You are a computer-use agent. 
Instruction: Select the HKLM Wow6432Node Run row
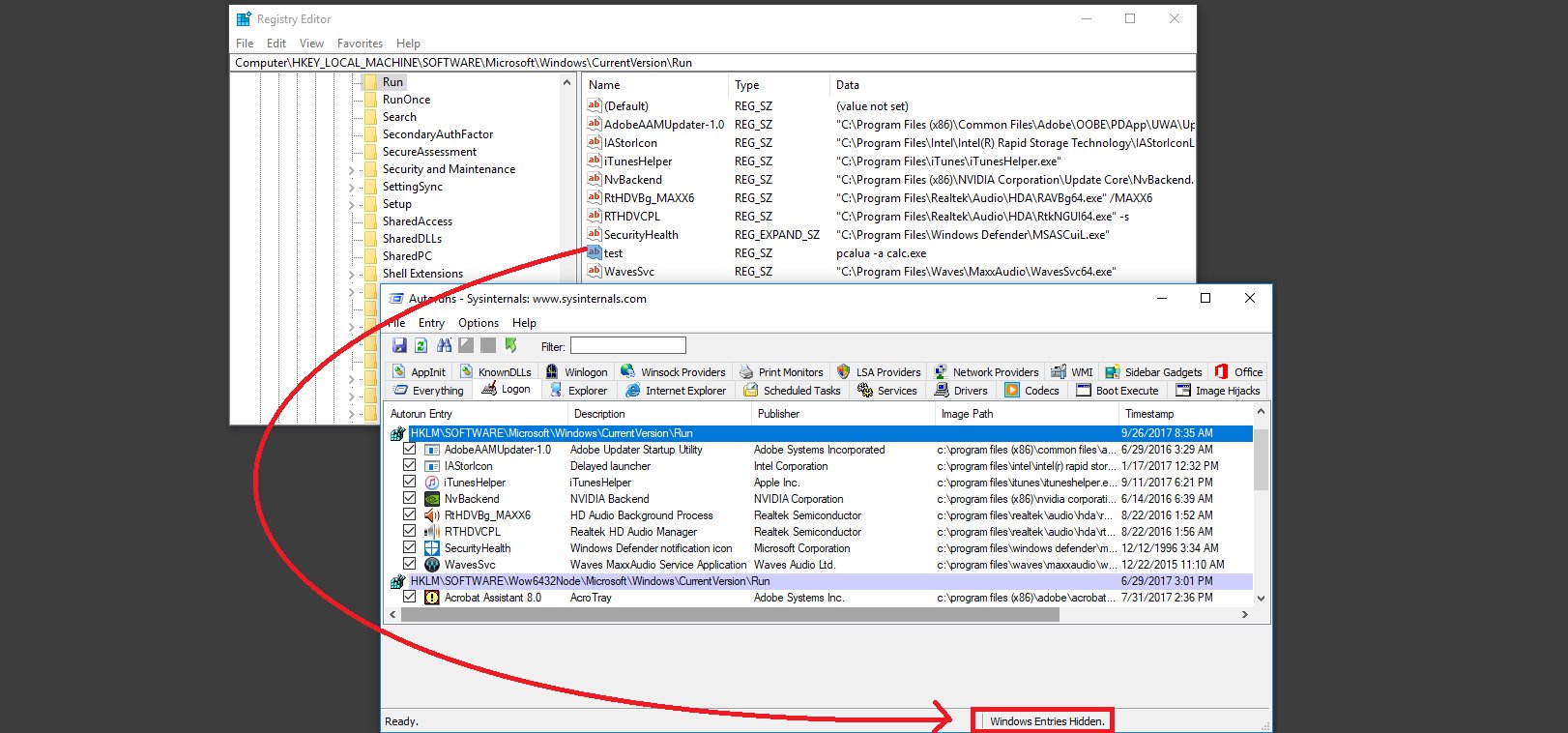tap(821, 581)
